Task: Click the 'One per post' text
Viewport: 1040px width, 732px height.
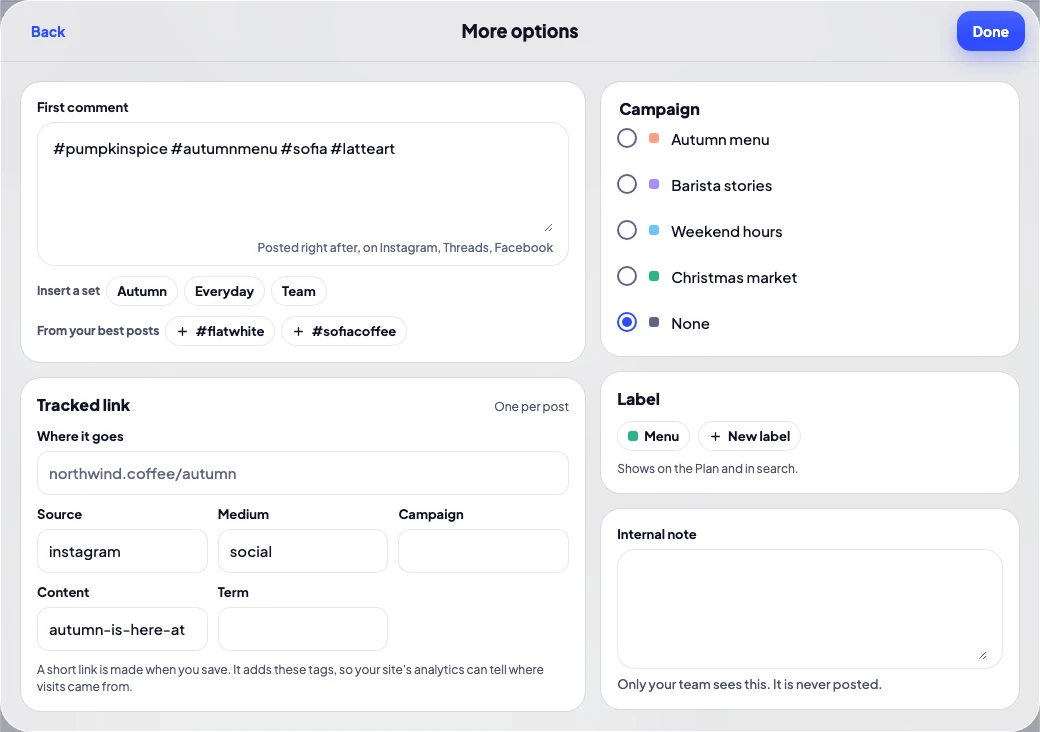Action: (531, 406)
